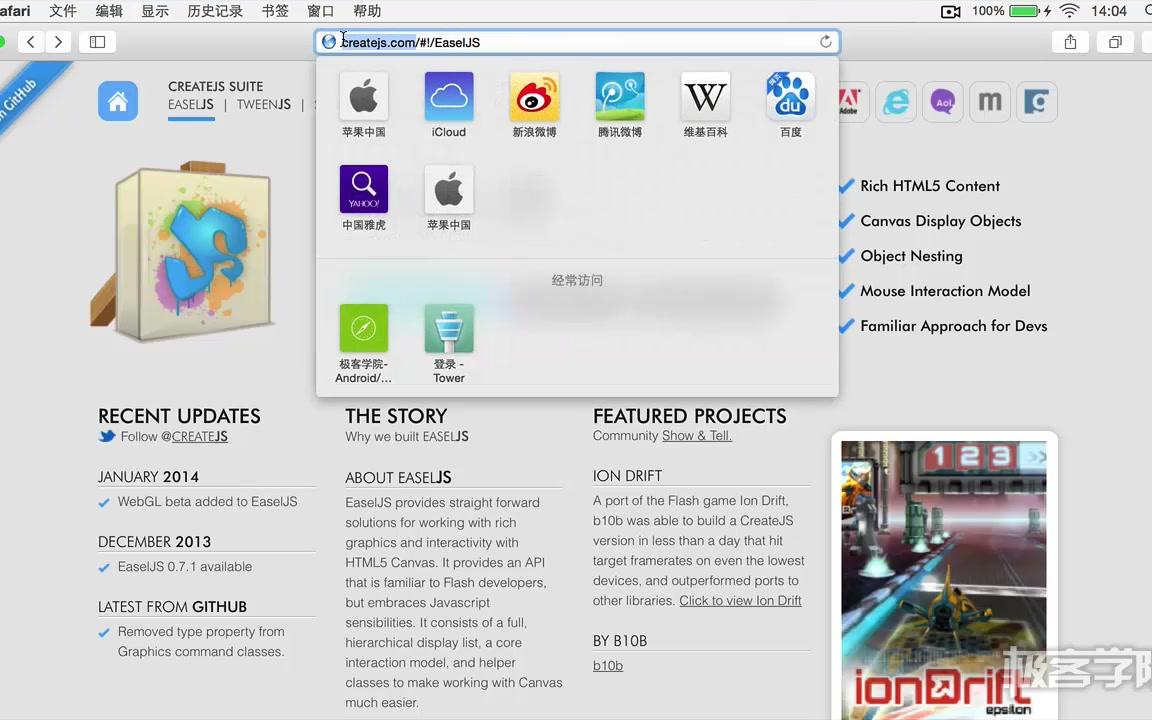The width and height of the screenshot is (1152, 720).
Task: Open the Share button in the toolbar
Action: coord(1070,42)
